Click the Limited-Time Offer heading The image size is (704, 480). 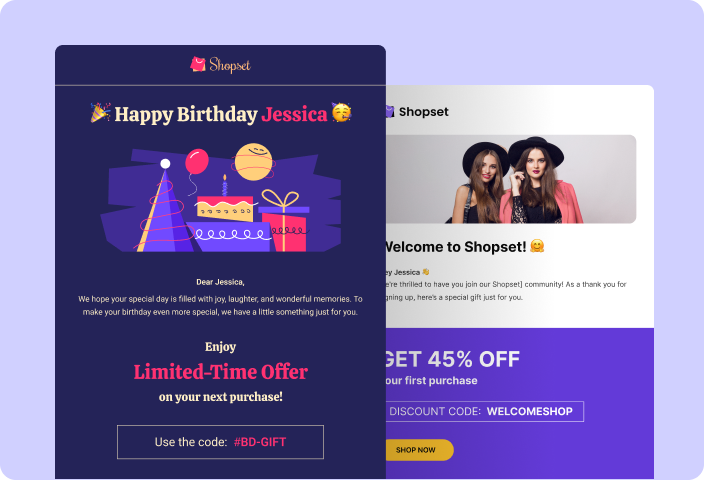[x=220, y=372]
